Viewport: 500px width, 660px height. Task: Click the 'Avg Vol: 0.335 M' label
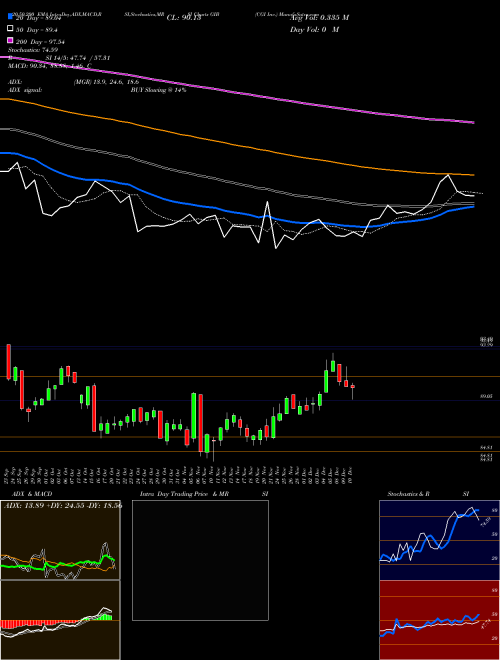tap(319, 18)
